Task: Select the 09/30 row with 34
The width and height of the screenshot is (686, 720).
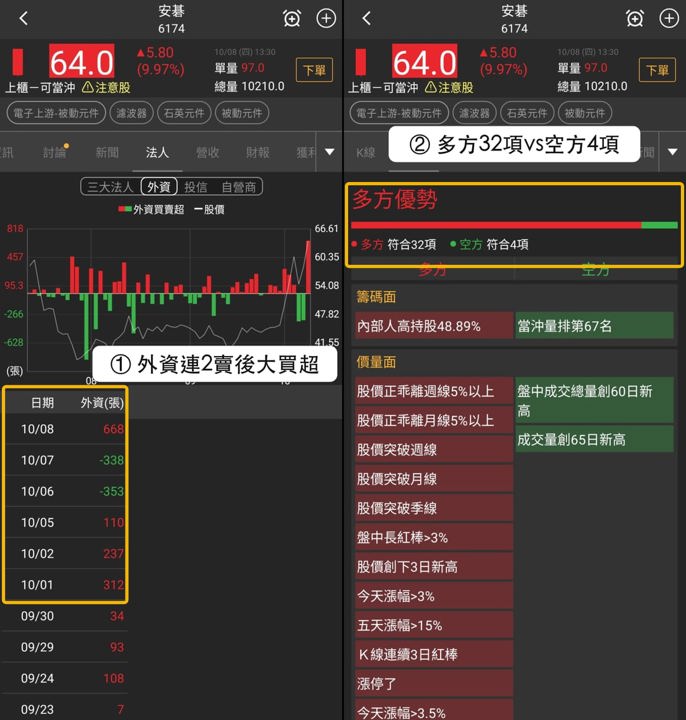Action: pos(65,616)
